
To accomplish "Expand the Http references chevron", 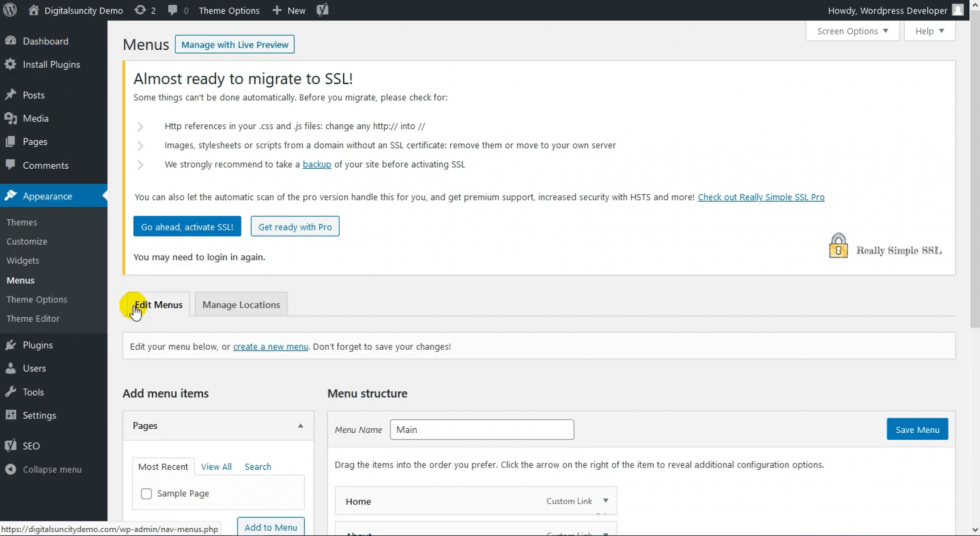I will (x=141, y=126).
